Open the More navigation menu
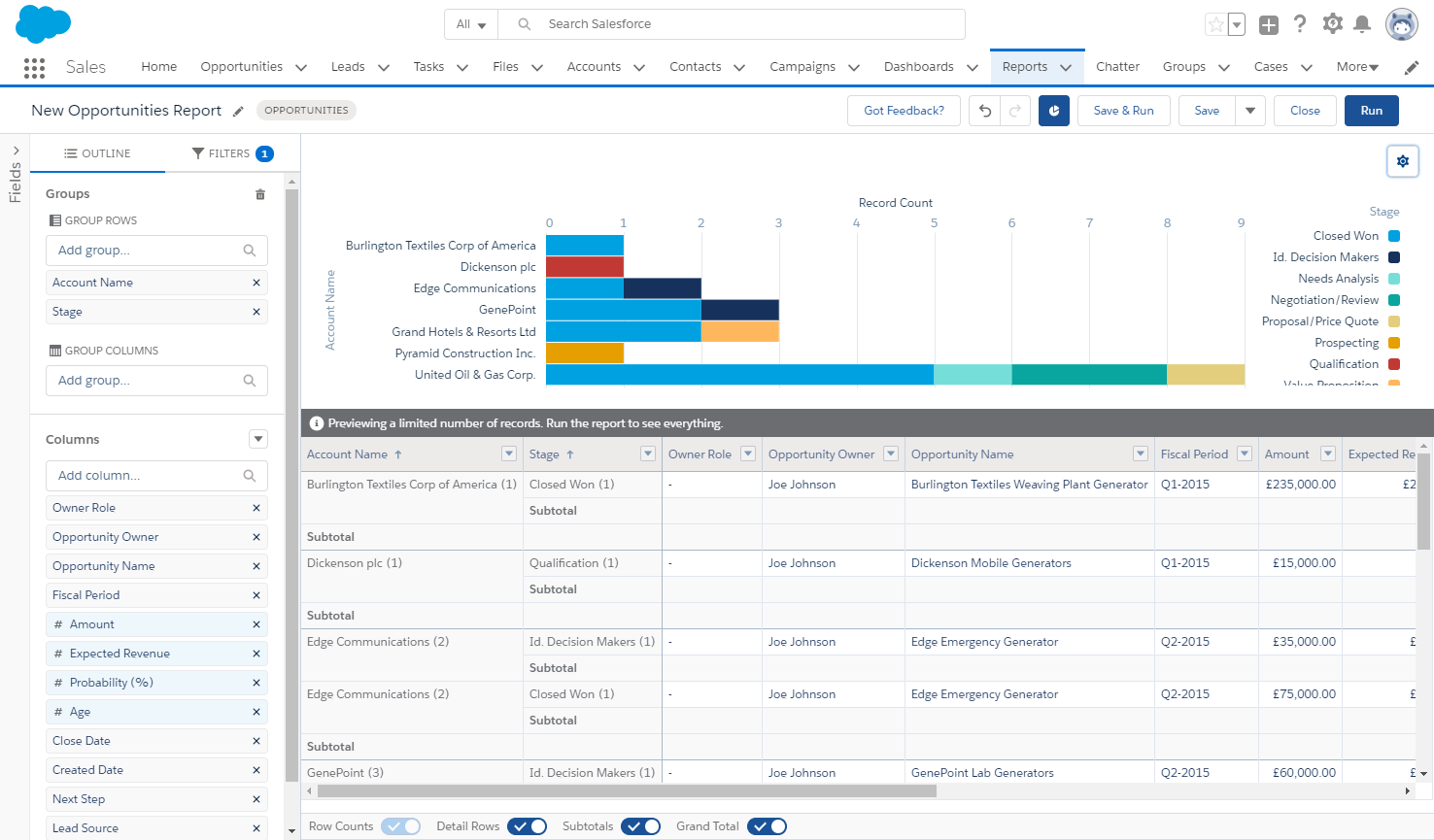The image size is (1434, 840). (1357, 67)
